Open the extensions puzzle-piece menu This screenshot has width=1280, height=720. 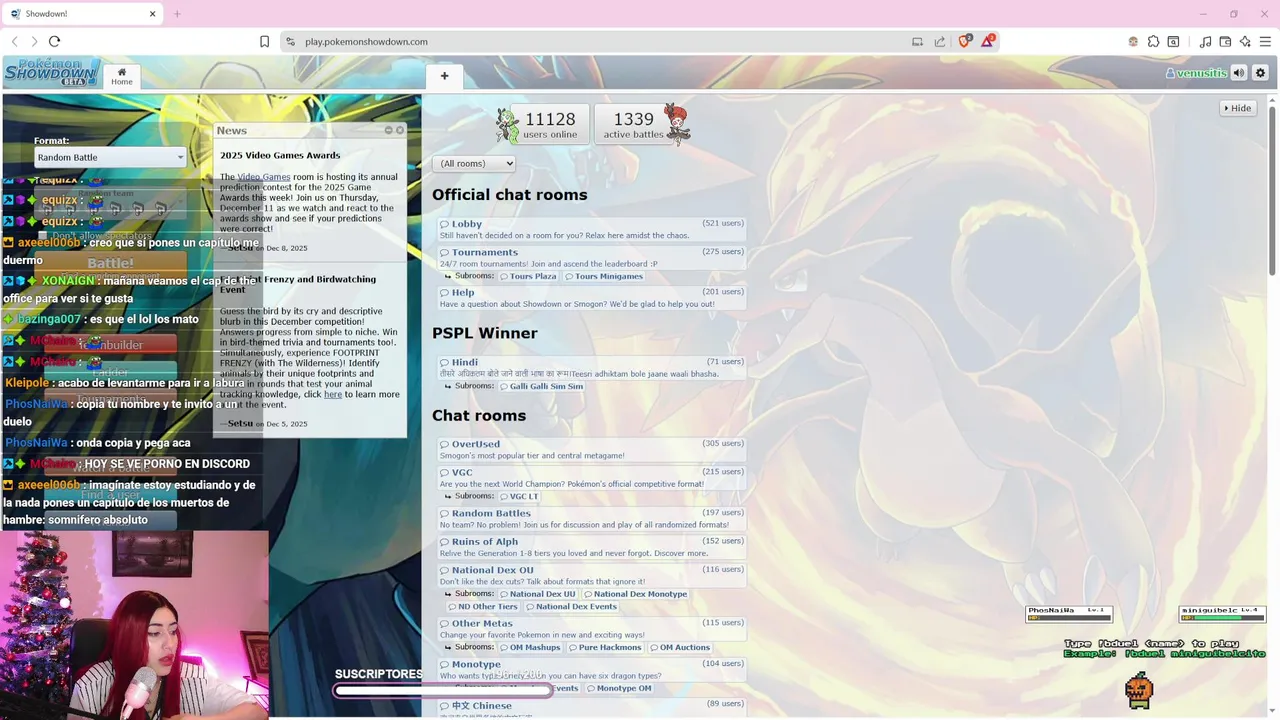pos(1153,41)
